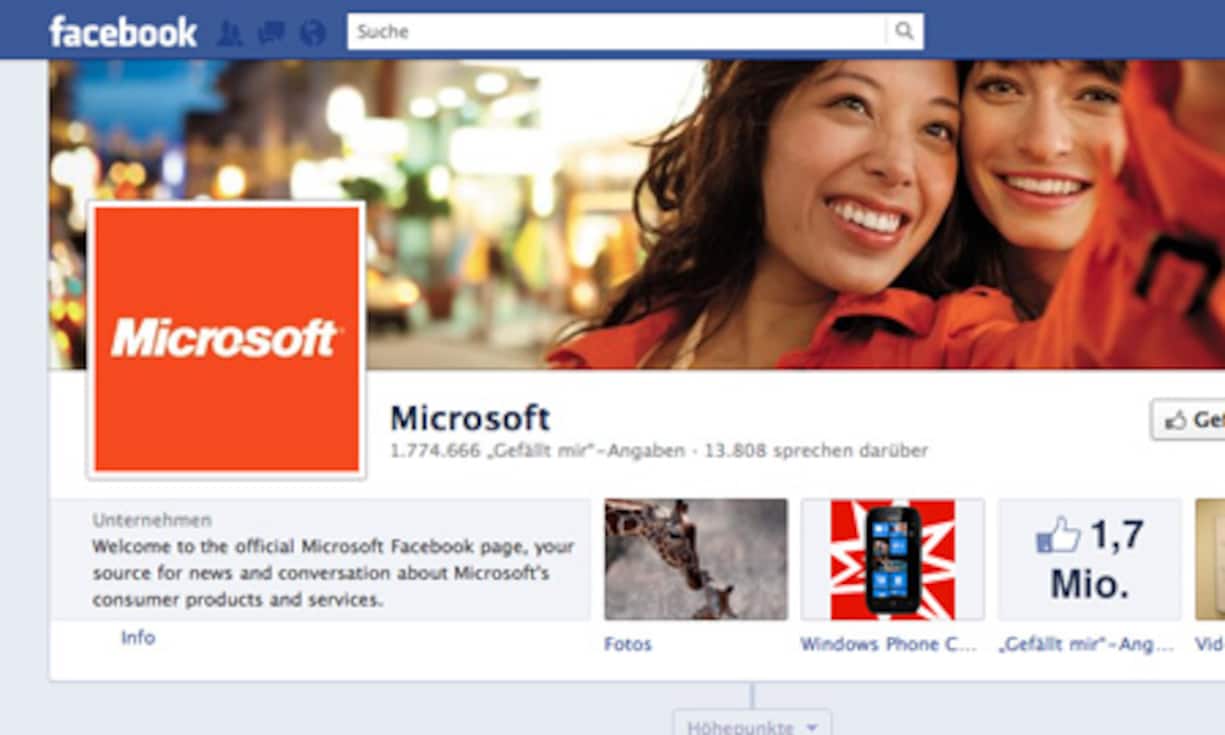
Task: Open friend requests icon in top bar
Action: (x=230, y=34)
